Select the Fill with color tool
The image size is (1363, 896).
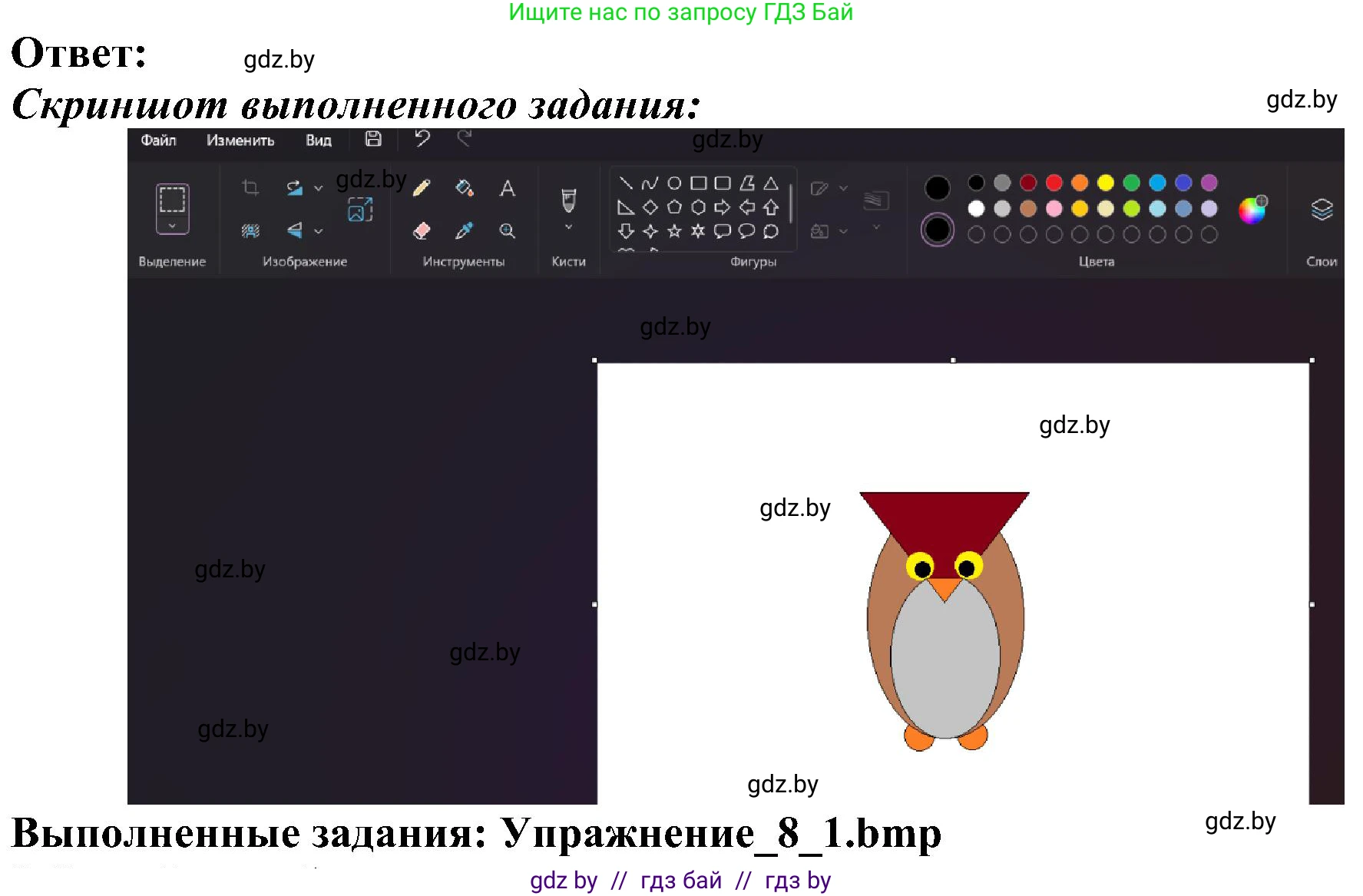[462, 188]
